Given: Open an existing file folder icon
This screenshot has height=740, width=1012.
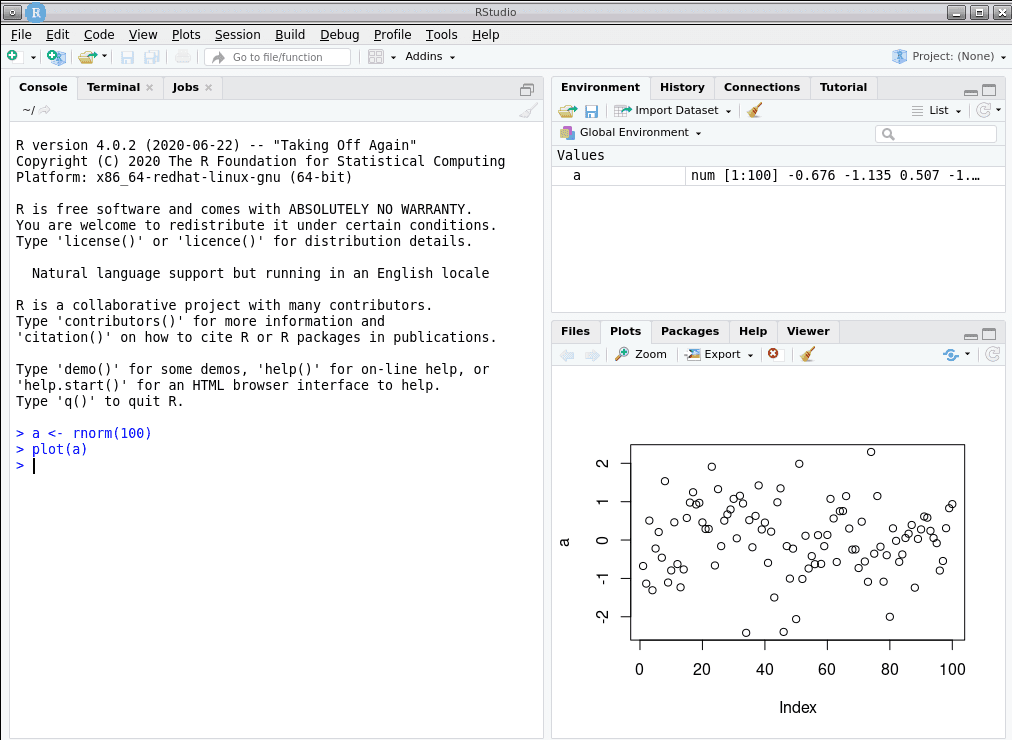Looking at the screenshot, I should 87,57.
